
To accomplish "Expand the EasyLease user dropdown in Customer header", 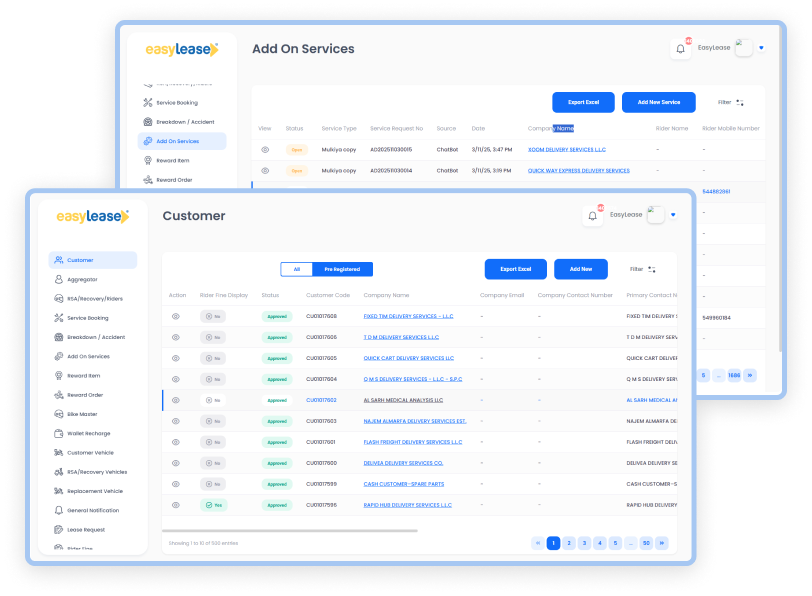I will 674,215.
